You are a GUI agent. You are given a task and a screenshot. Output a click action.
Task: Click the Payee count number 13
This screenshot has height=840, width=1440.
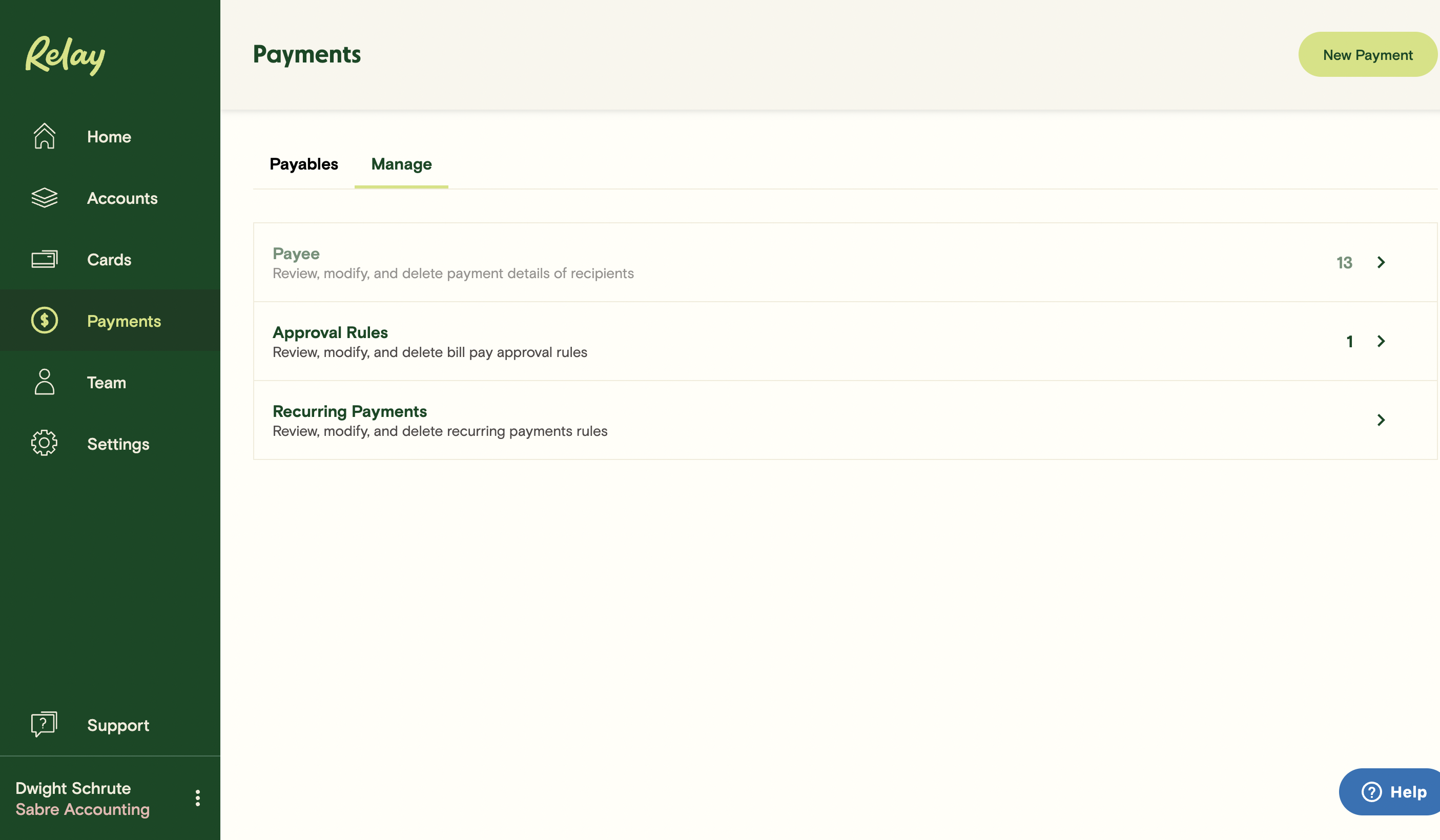tap(1344, 263)
